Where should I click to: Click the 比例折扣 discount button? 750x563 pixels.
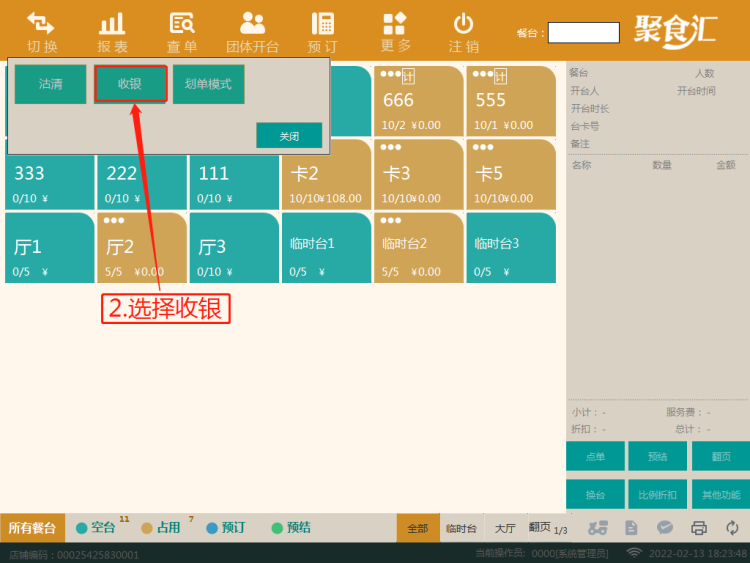(x=657, y=494)
